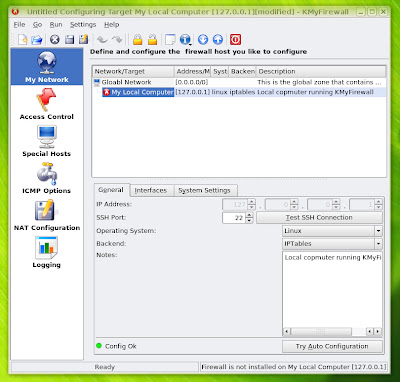Image resolution: width=400 pixels, height=382 pixels.
Task: Open the Access Control section
Action: pos(47,104)
